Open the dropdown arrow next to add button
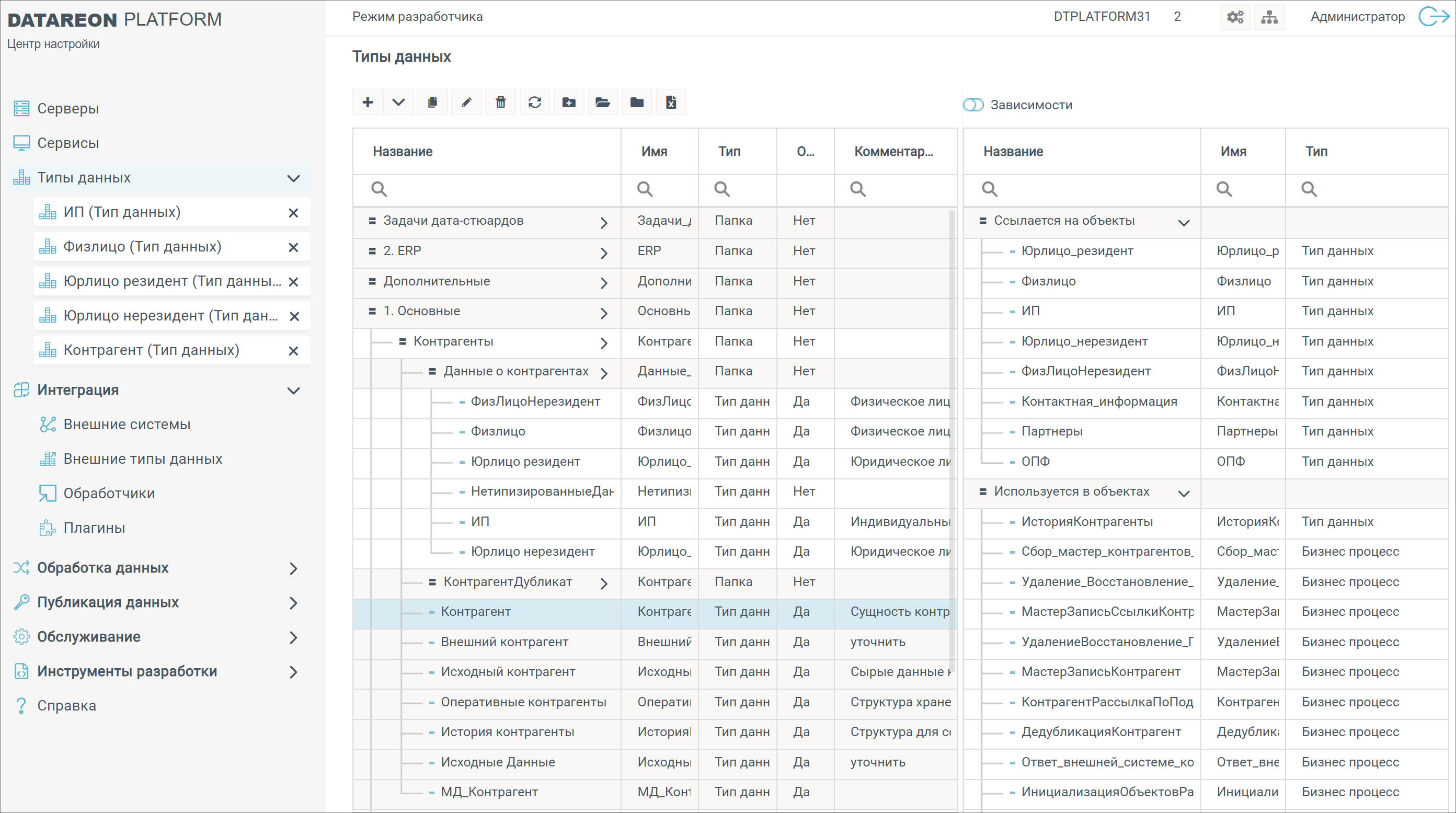 pyautogui.click(x=398, y=102)
